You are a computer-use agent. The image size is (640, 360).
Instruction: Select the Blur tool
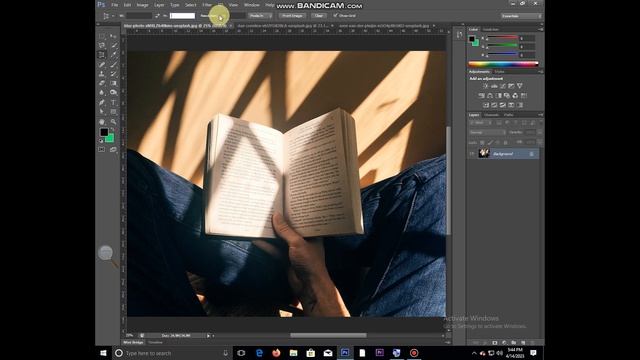101,92
